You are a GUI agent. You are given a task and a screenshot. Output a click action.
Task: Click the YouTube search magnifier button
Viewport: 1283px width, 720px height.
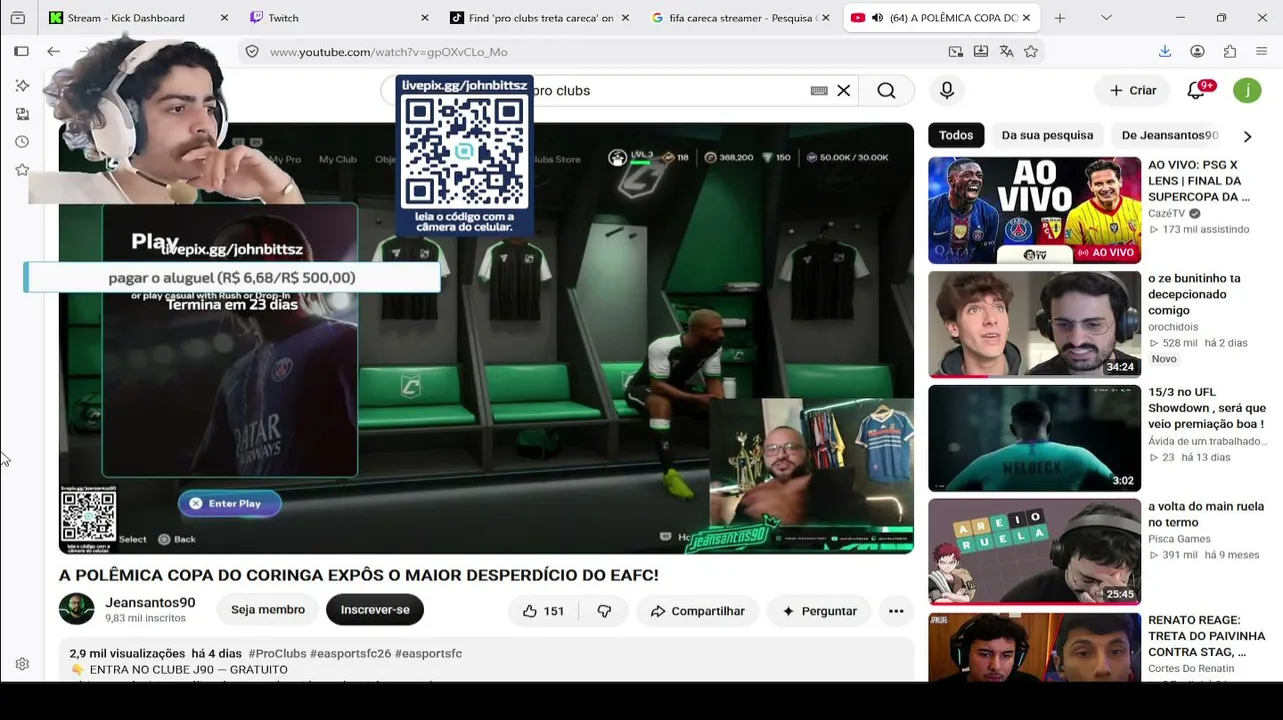point(886,90)
